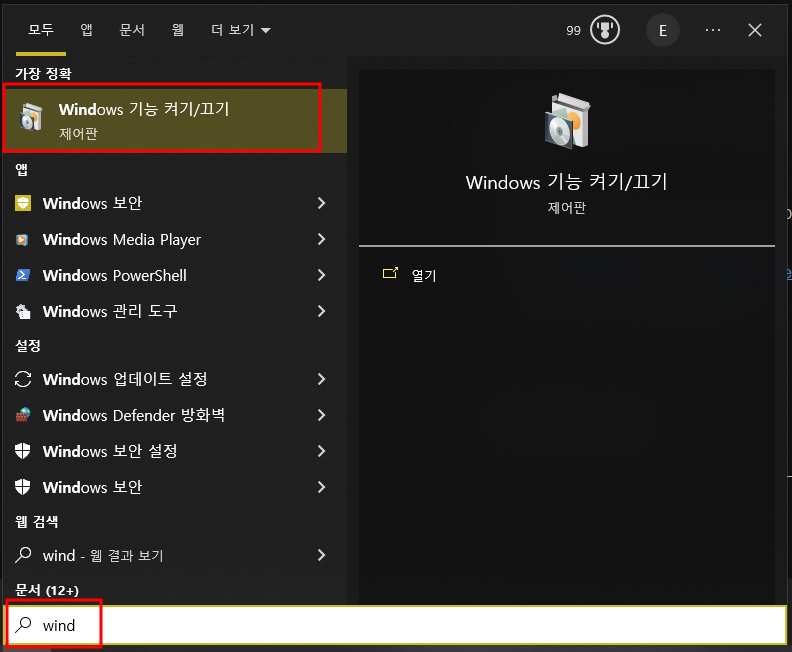This screenshot has width=792, height=652.
Task: Expand Windows 보안 app chevron
Action: click(x=321, y=203)
